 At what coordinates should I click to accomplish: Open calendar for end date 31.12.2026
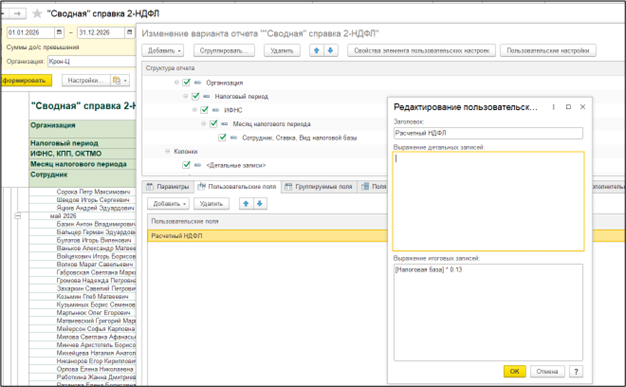tap(129, 32)
